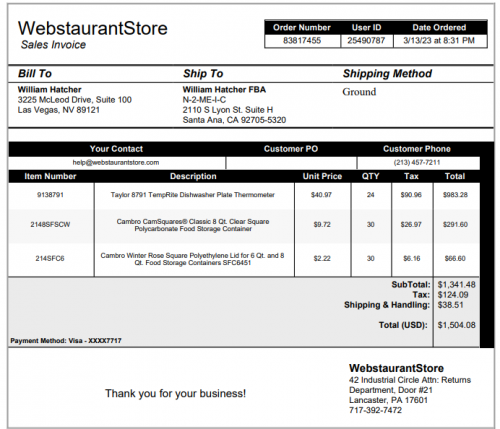Select the Sales Invoice subtitle

53,45
